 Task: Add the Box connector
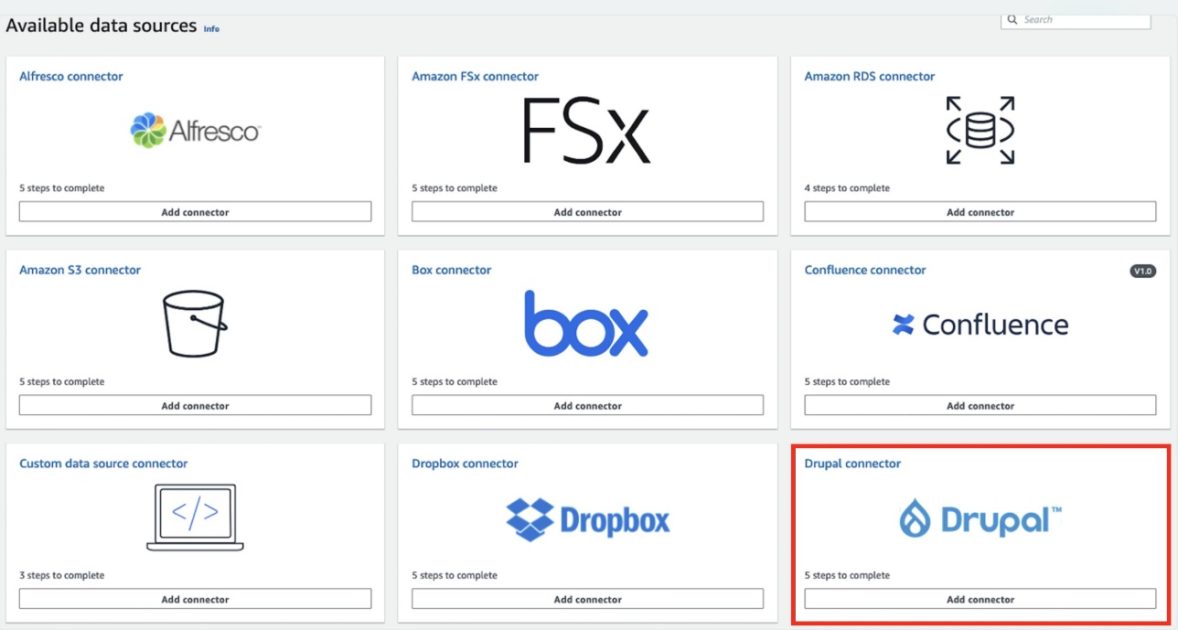(587, 405)
